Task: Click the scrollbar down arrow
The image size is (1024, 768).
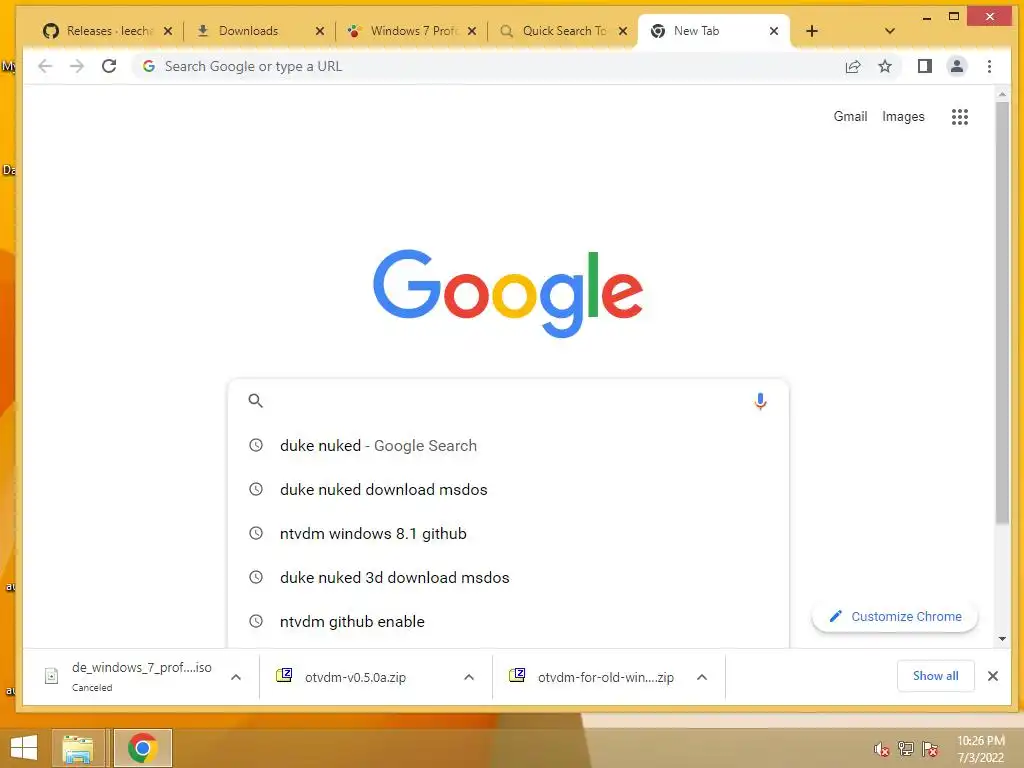Action: pyautogui.click(x=1002, y=639)
